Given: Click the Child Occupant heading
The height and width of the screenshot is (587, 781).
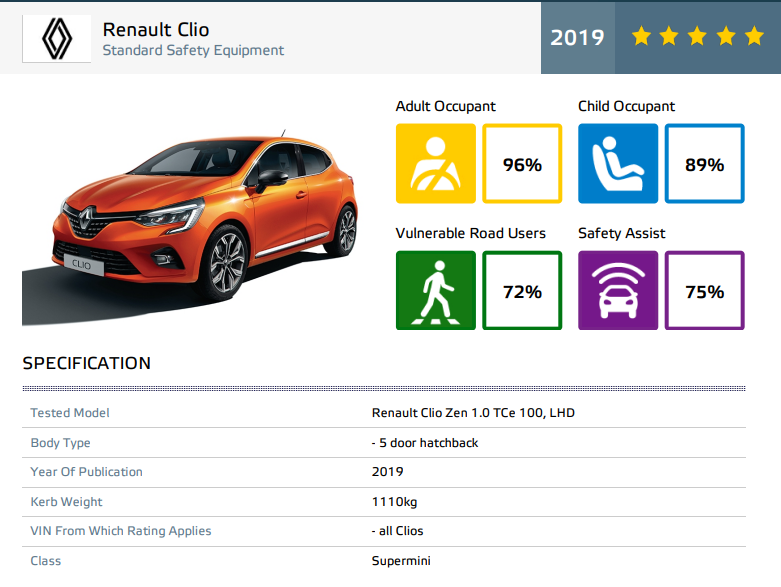Looking at the screenshot, I should [x=626, y=106].
